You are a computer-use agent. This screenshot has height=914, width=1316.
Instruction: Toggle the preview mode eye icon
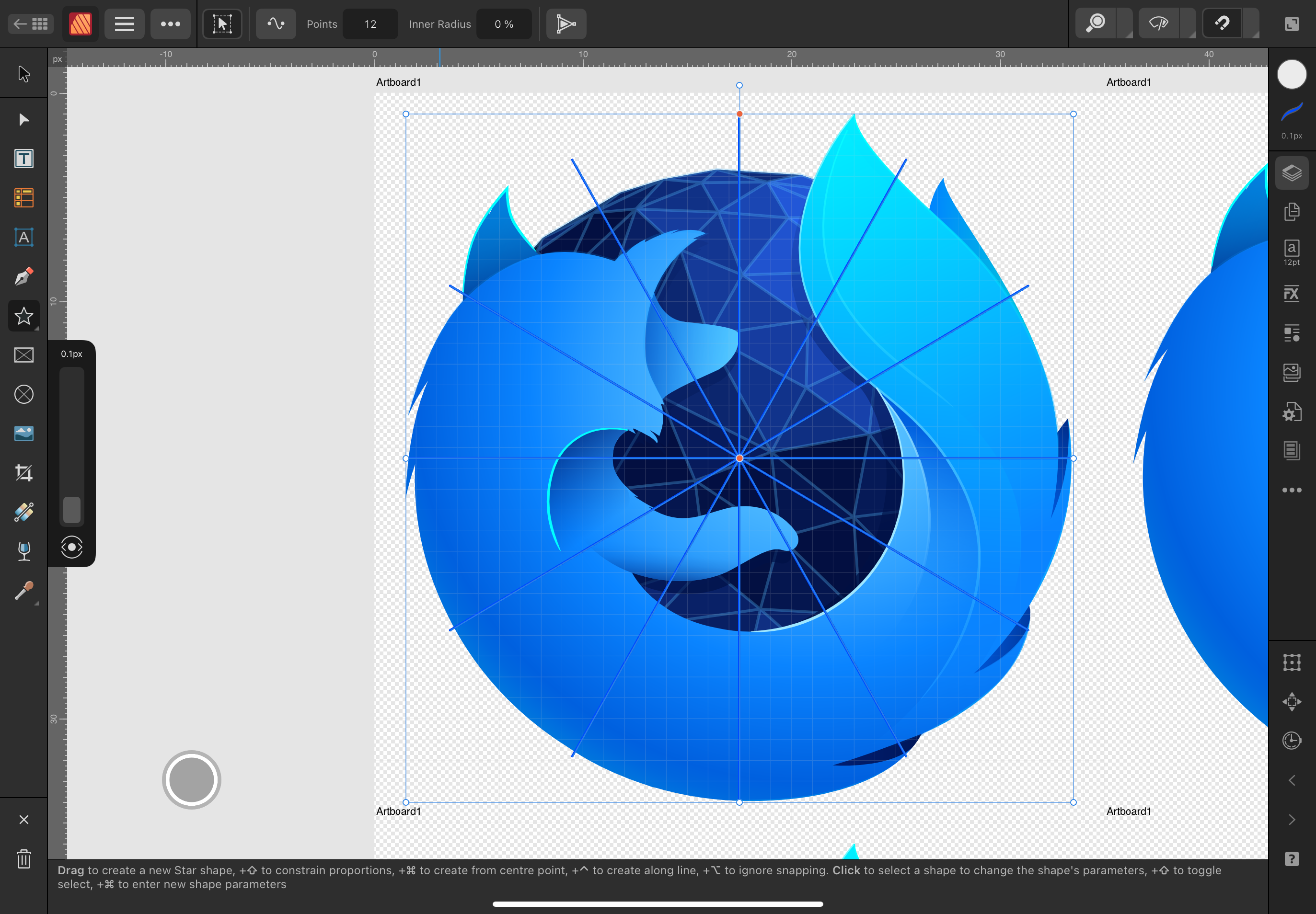point(1158,24)
